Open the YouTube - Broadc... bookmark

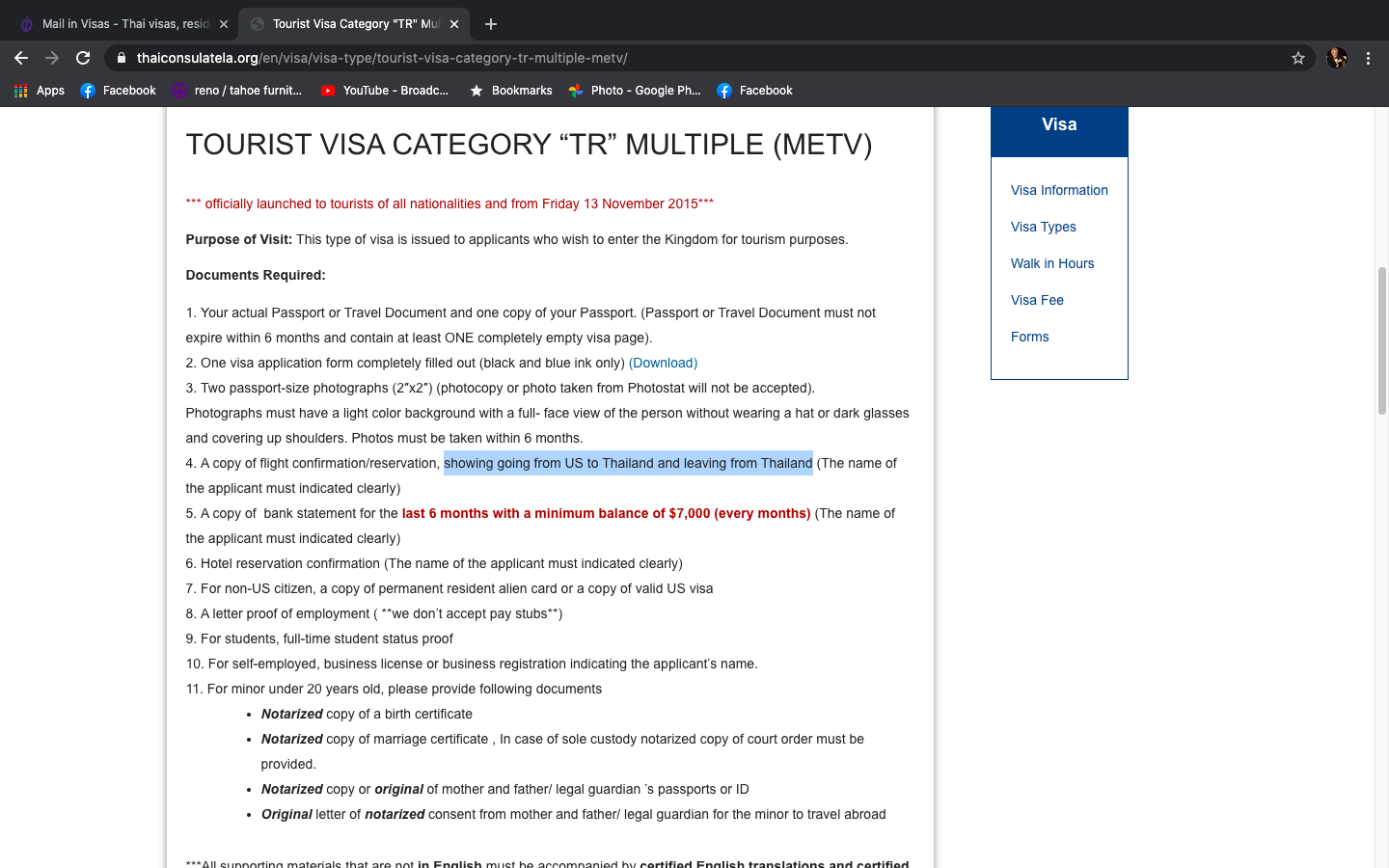[x=385, y=91]
